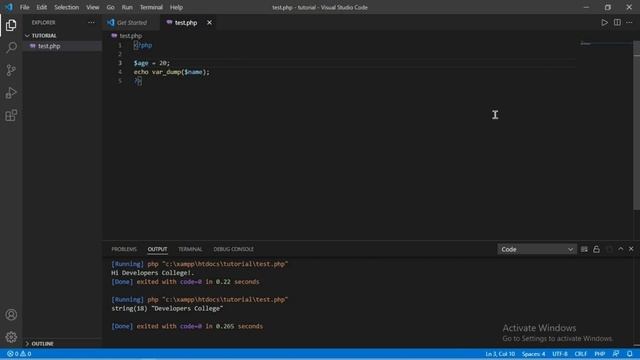The width and height of the screenshot is (640, 360).
Task: Open the log output file icon
Action: click(x=609, y=249)
